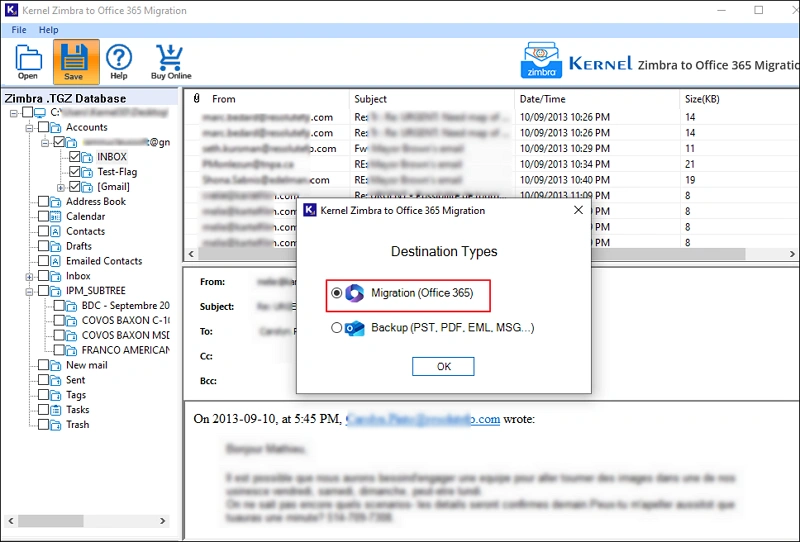Click the Emailed Contacts folder icon
The height and width of the screenshot is (542, 800).
coord(56,261)
